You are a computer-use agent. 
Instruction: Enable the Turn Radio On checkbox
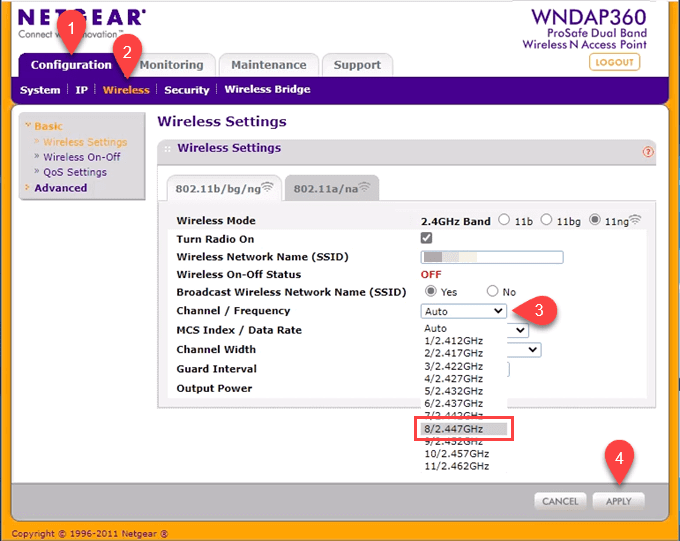(427, 238)
